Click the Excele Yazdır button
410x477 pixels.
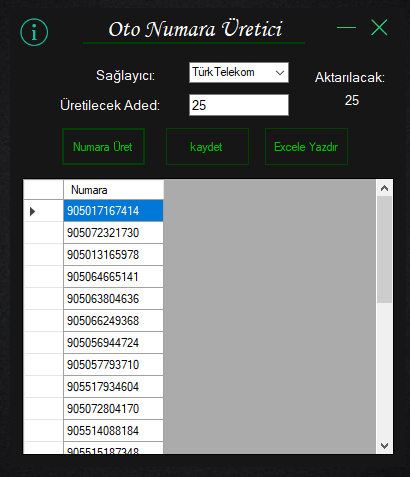point(306,147)
